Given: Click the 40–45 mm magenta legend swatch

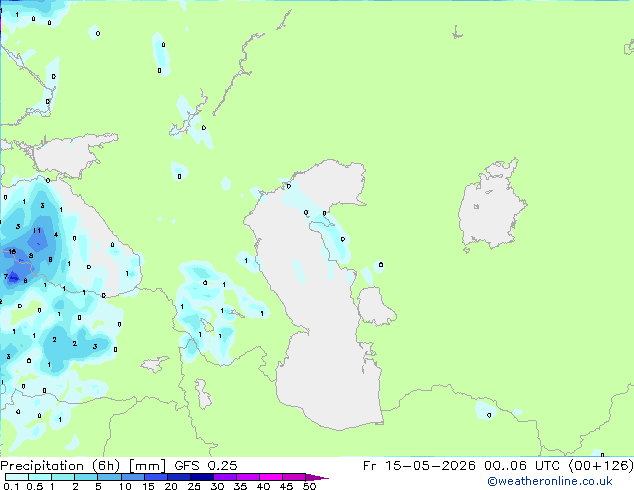Looking at the screenshot, I should point(271,477).
